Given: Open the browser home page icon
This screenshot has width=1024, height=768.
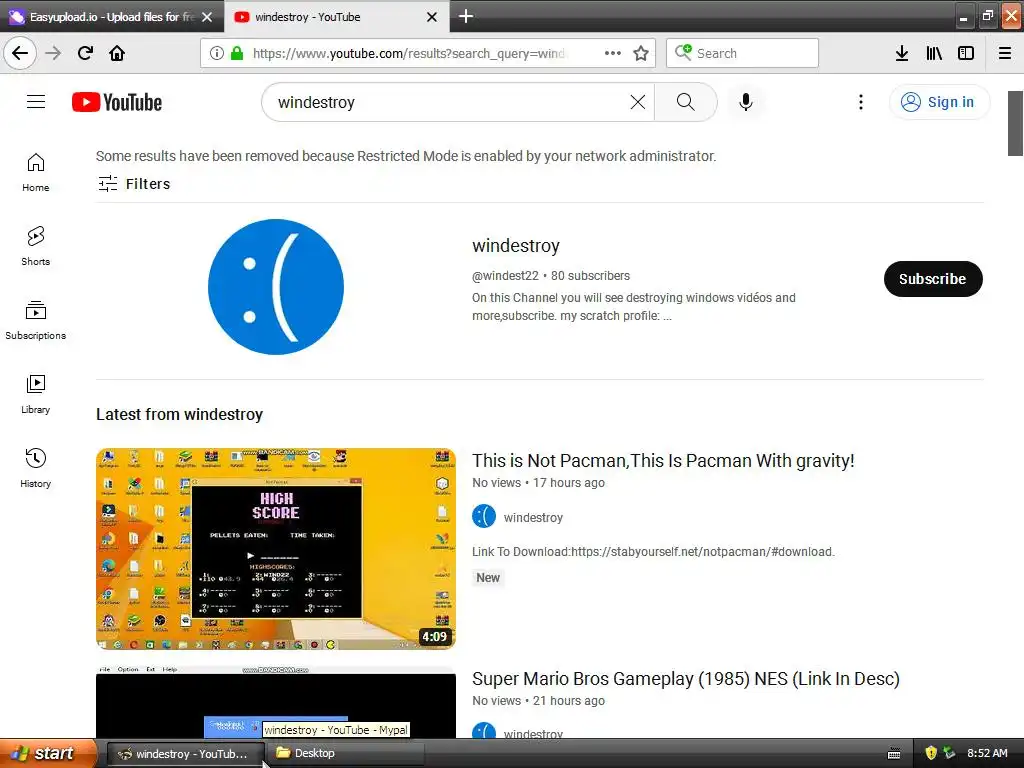Looking at the screenshot, I should pyautogui.click(x=117, y=53).
